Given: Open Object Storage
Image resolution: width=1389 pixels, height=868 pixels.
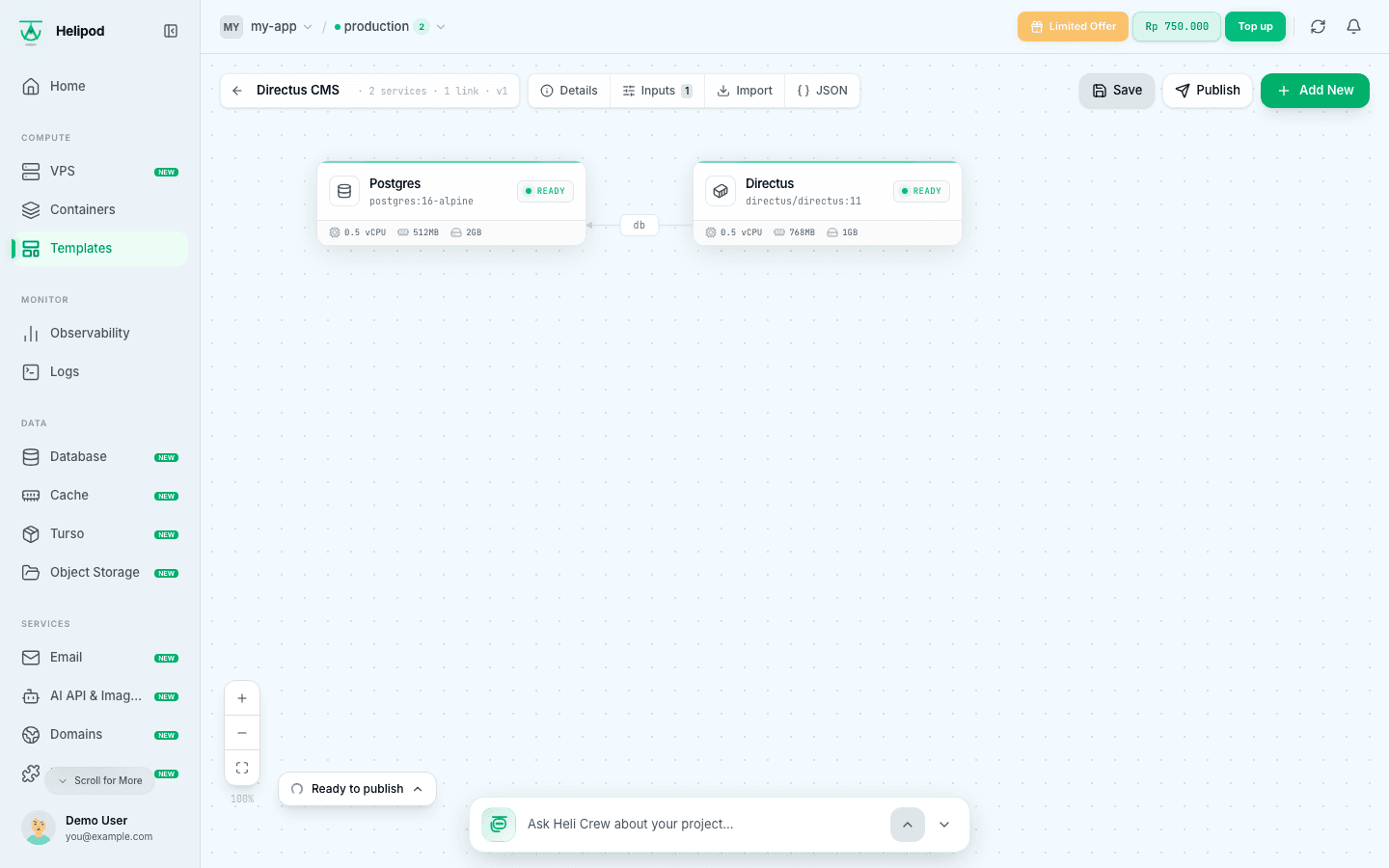Looking at the screenshot, I should coord(99,572).
